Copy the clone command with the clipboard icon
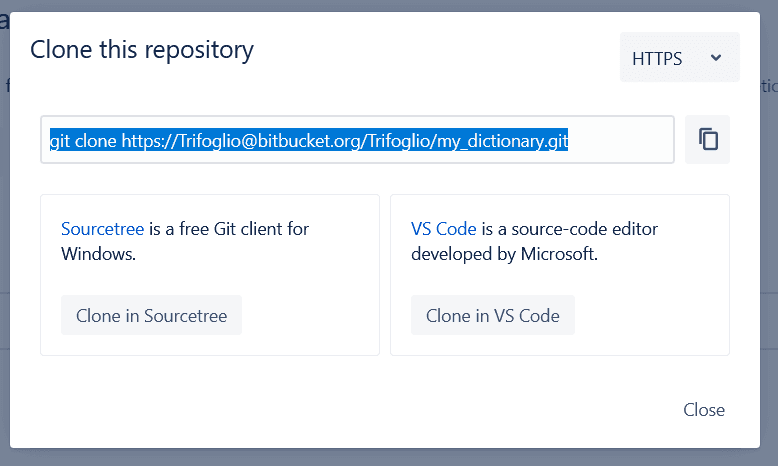This screenshot has width=778, height=466. (x=708, y=140)
